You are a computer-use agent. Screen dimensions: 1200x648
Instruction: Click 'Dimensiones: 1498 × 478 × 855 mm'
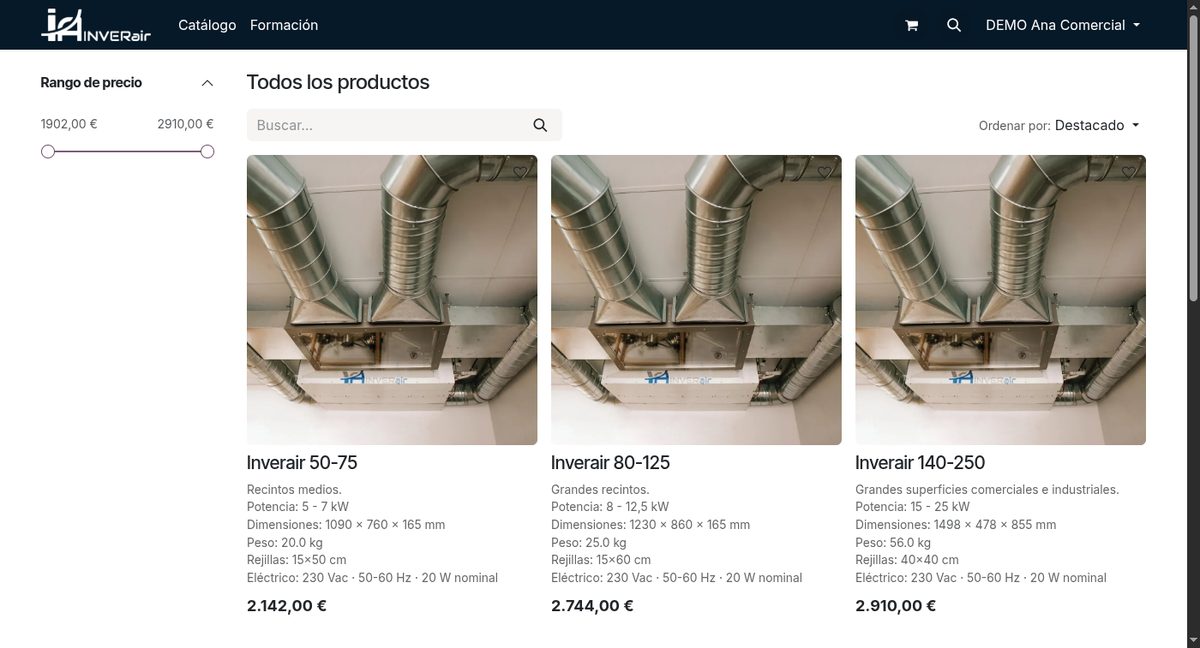(x=956, y=524)
